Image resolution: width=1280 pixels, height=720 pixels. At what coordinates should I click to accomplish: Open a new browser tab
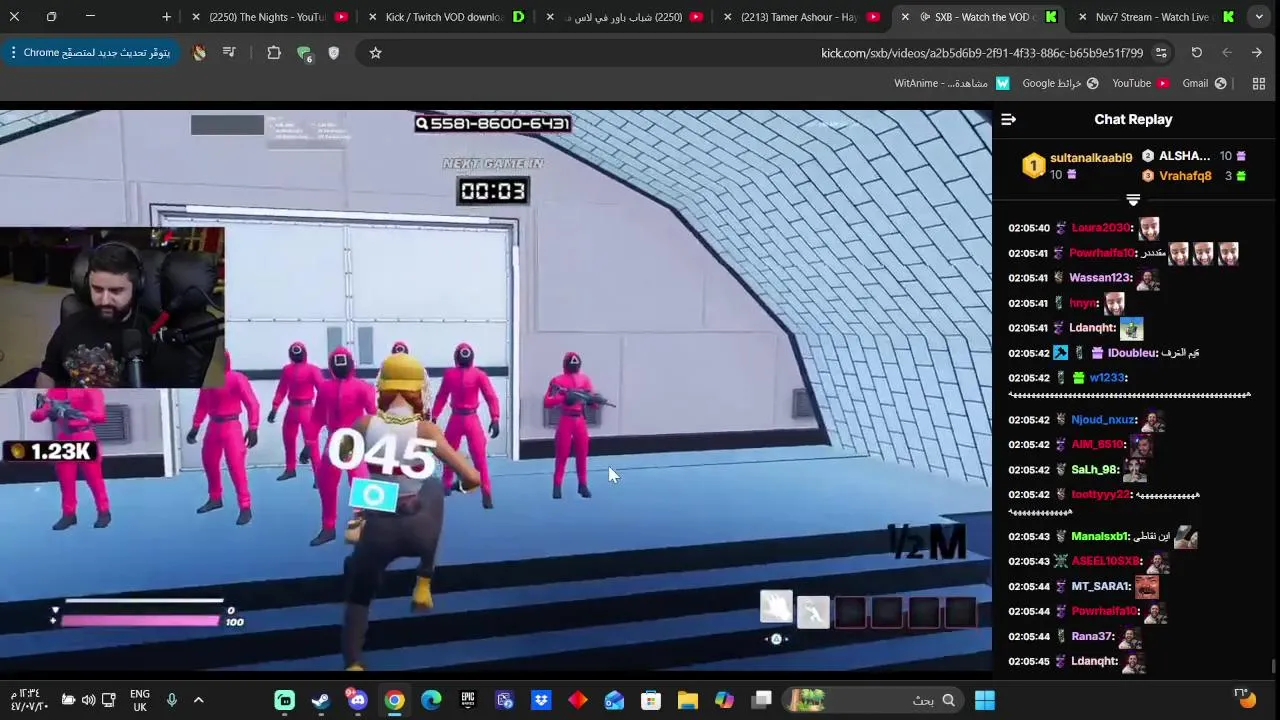[x=166, y=17]
